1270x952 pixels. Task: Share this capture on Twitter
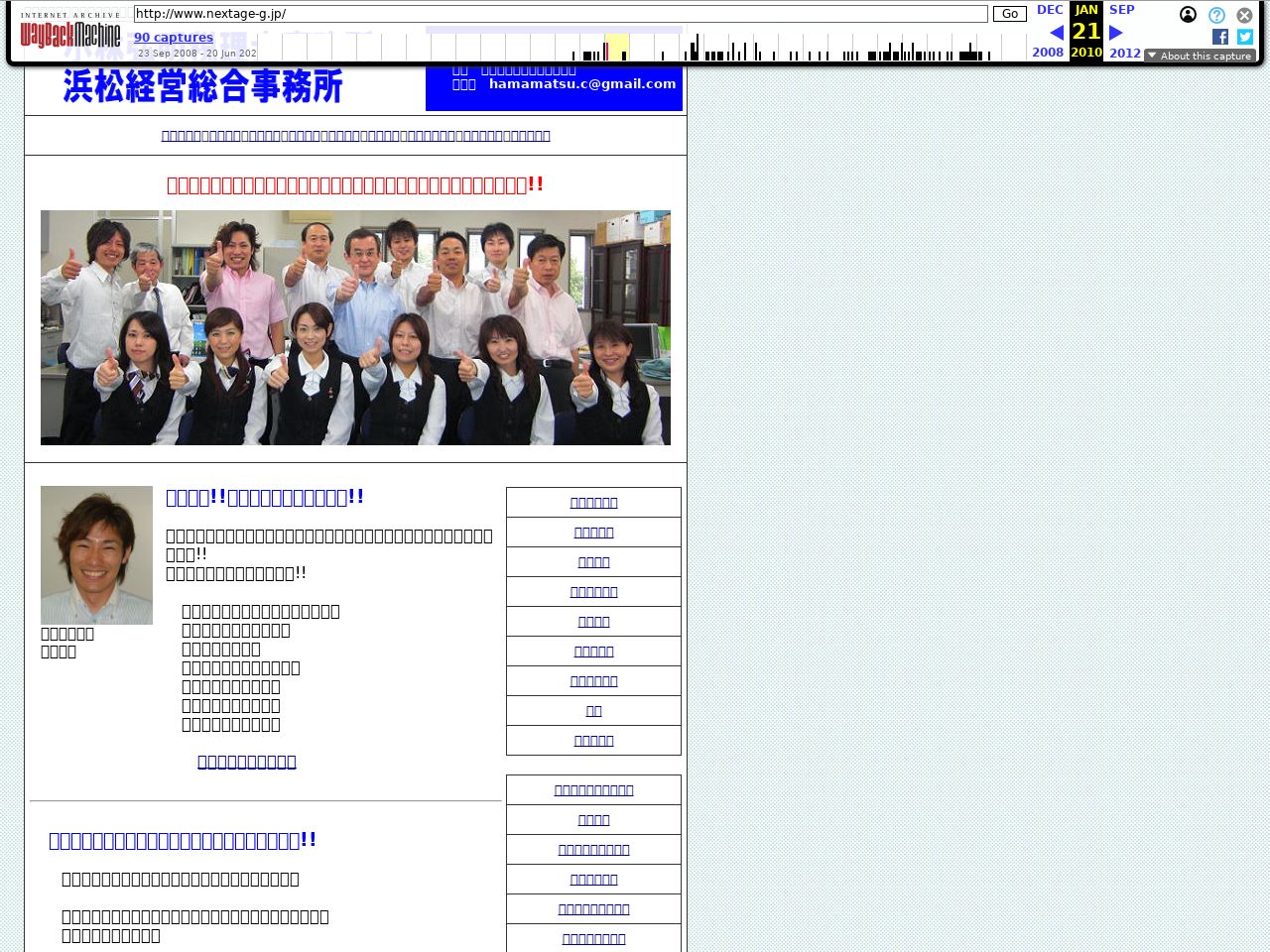pos(1245,37)
